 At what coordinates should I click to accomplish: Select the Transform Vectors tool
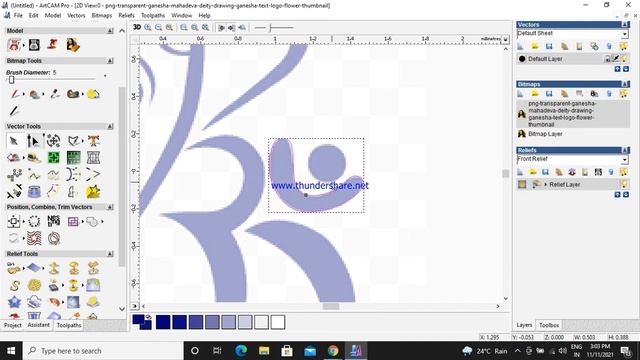click(x=53, y=141)
